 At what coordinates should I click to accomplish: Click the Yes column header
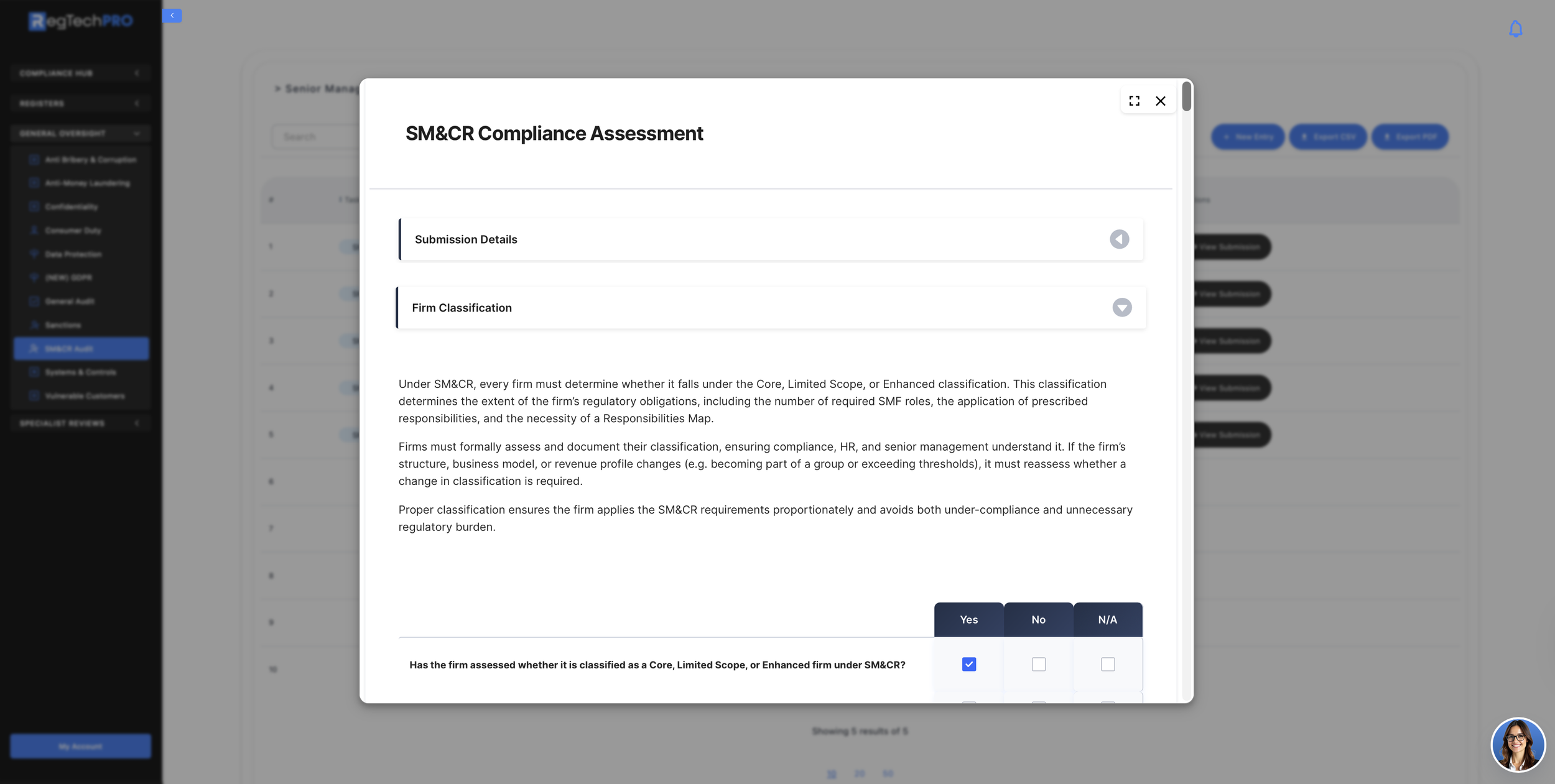click(x=968, y=620)
